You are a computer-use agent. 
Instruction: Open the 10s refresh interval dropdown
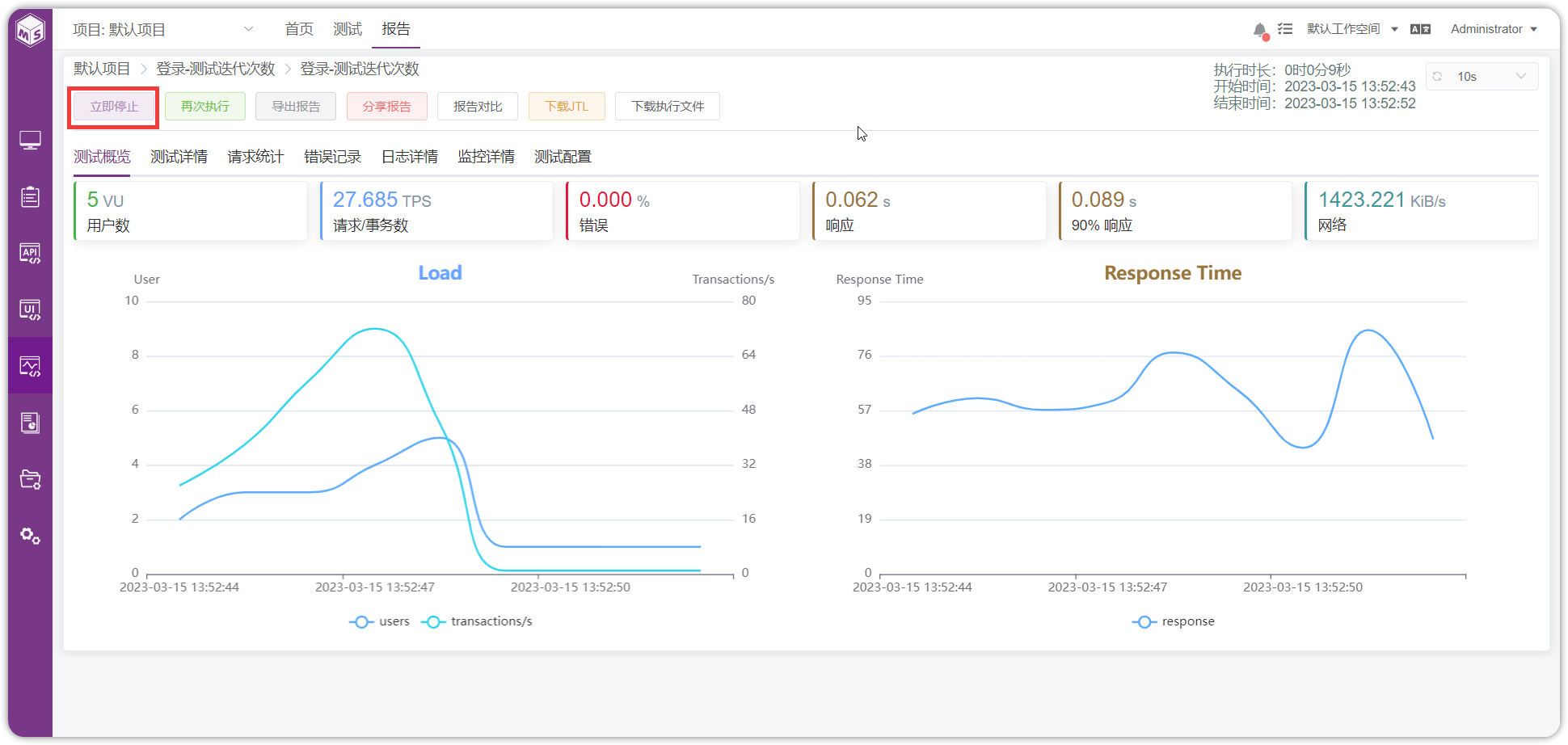[x=1482, y=77]
